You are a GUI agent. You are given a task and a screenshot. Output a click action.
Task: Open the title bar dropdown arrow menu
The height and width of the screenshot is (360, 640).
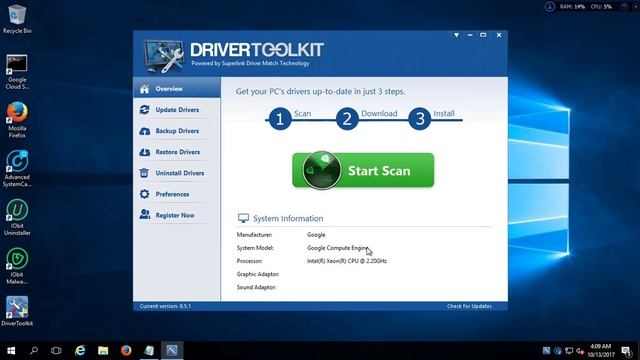coord(456,35)
